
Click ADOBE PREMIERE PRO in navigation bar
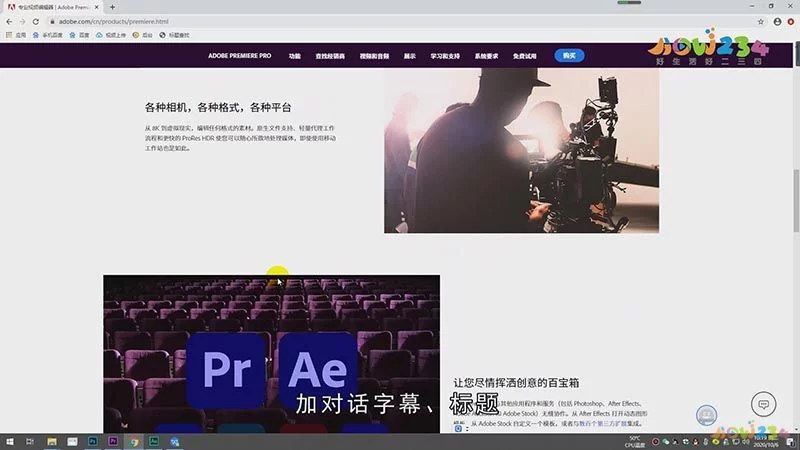(x=239, y=56)
